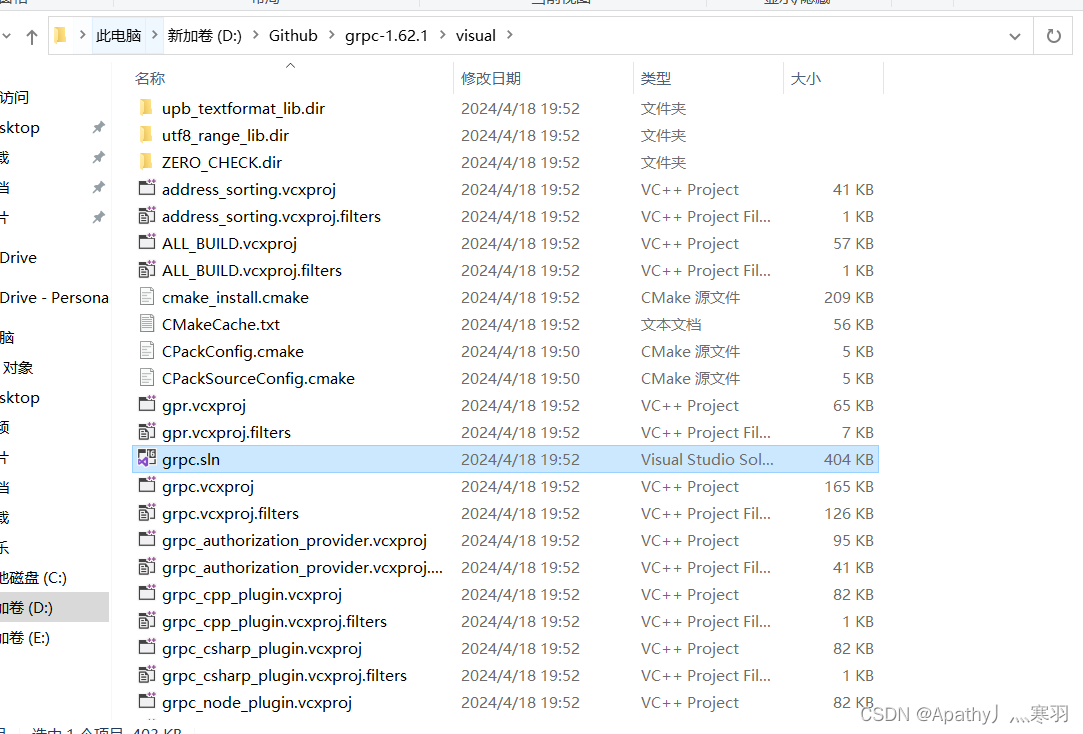This screenshot has width=1083, height=734.
Task: Click the up-arrow navigation icon
Action: pos(31,35)
